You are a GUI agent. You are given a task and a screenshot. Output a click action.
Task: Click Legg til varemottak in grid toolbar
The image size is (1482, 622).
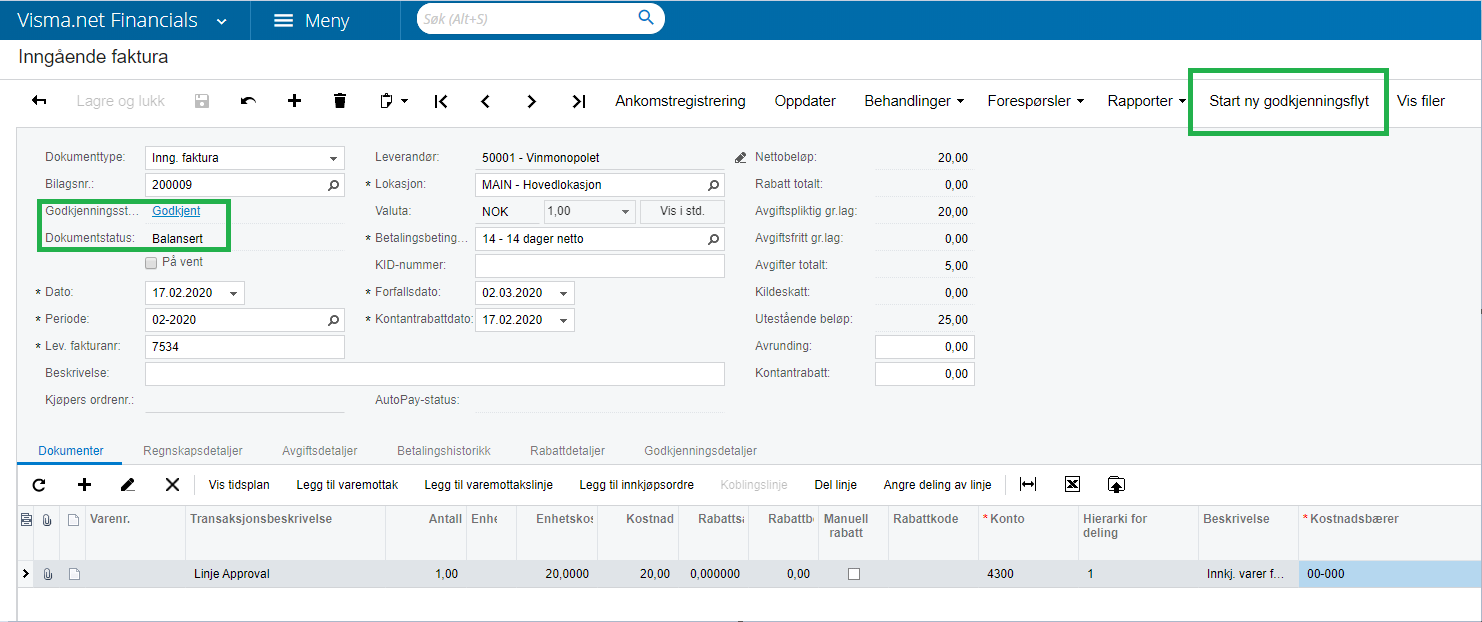pos(348,485)
